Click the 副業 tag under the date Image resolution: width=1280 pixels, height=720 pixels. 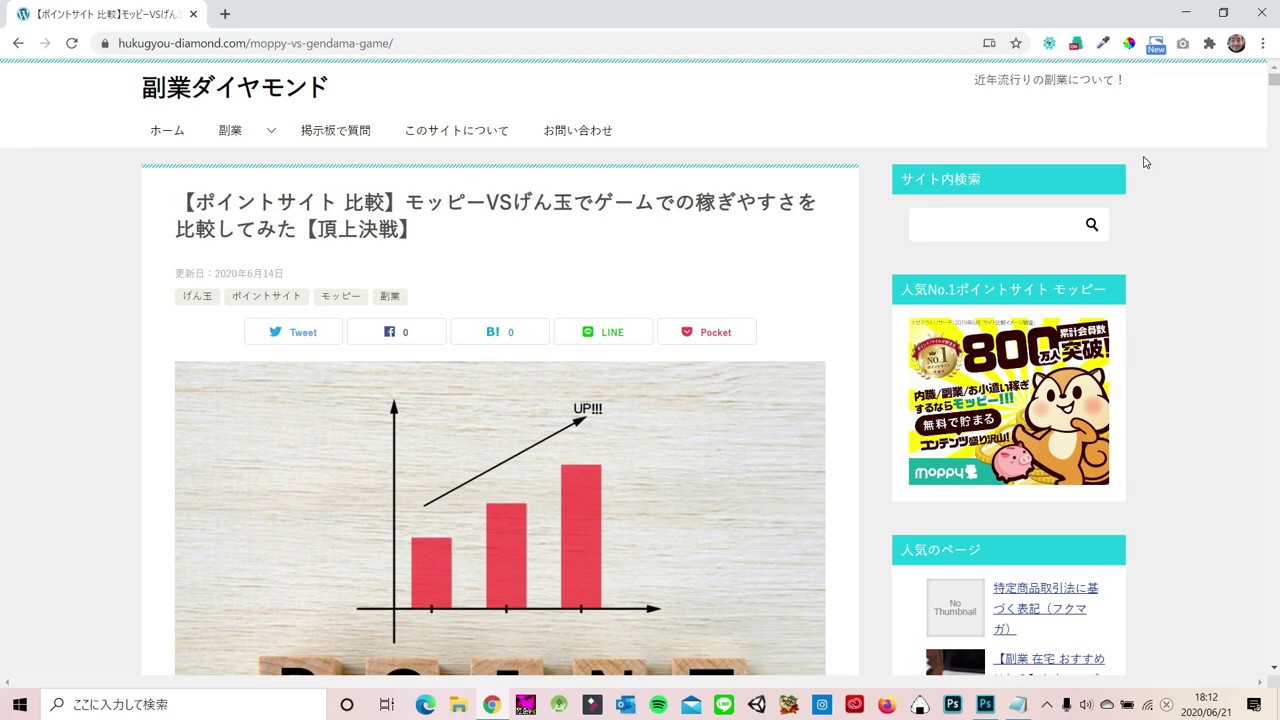(390, 297)
